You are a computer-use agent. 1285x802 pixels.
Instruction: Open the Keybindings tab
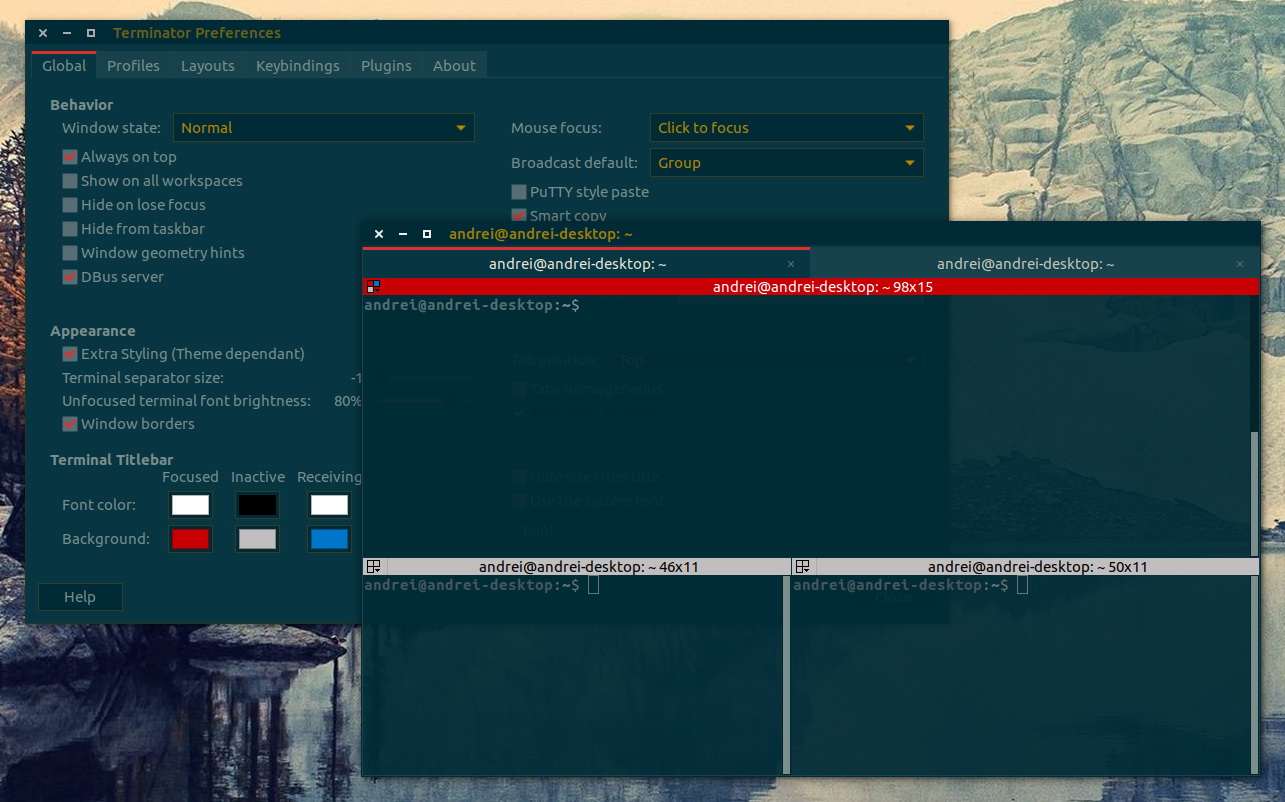[298, 66]
